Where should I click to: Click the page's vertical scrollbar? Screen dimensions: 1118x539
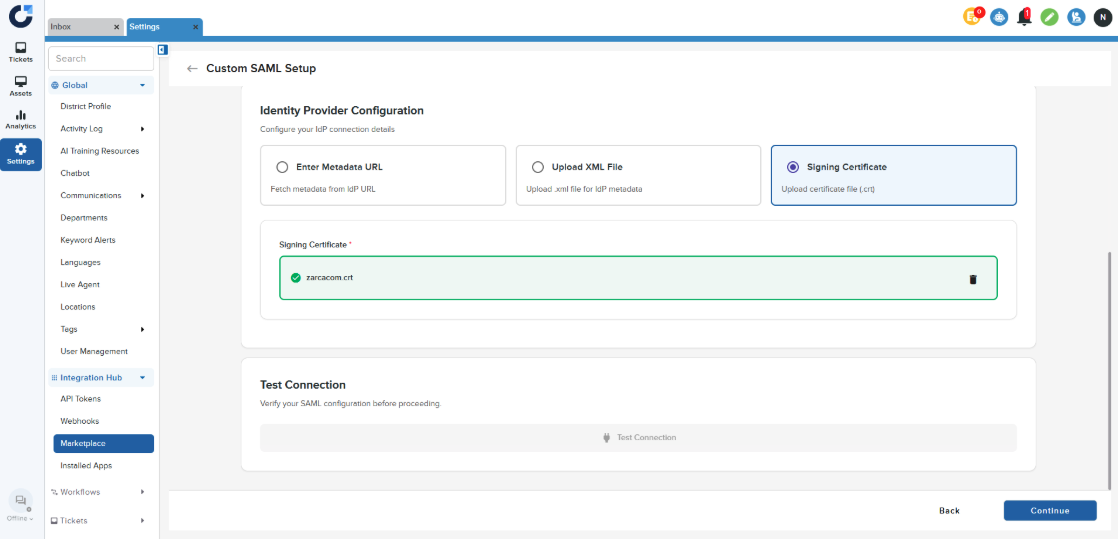tap(1106, 370)
